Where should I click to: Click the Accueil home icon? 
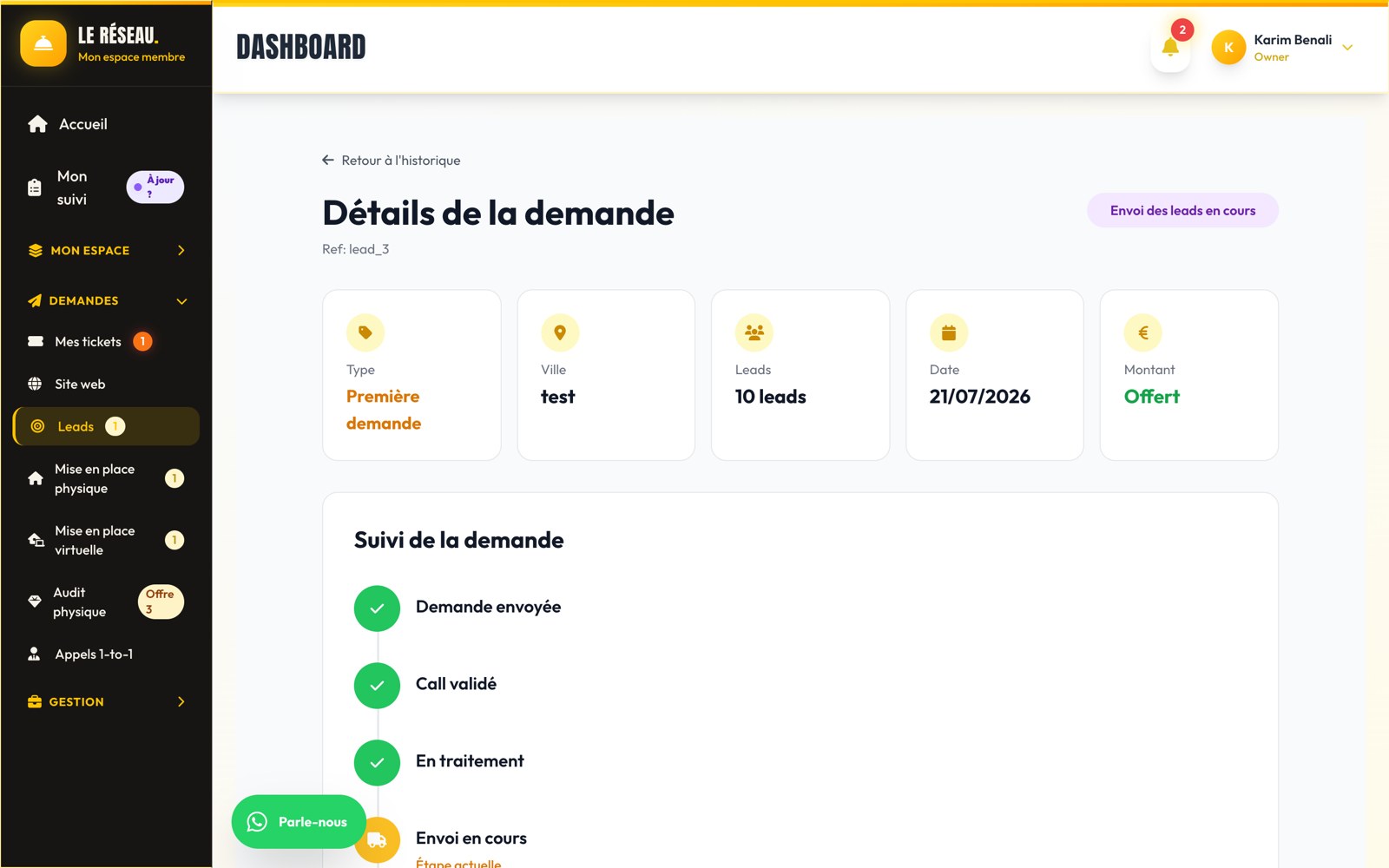[37, 124]
